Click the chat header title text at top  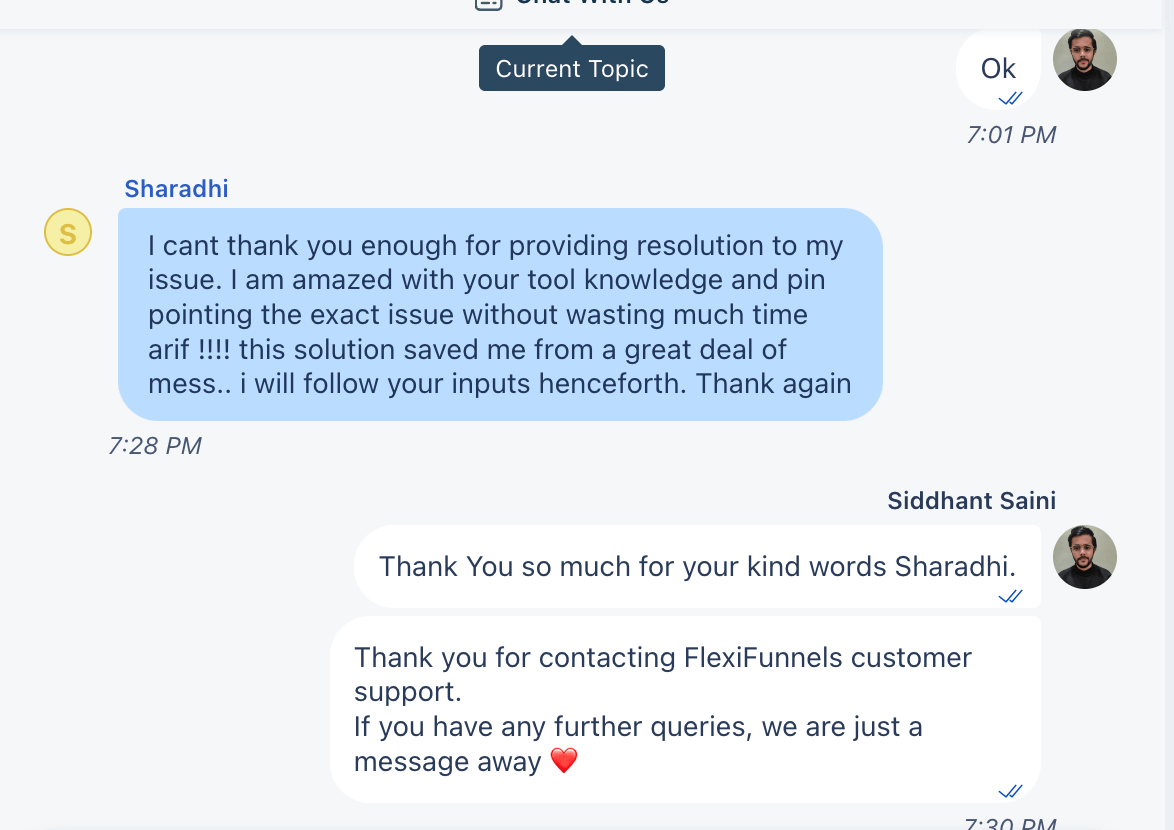point(592,3)
